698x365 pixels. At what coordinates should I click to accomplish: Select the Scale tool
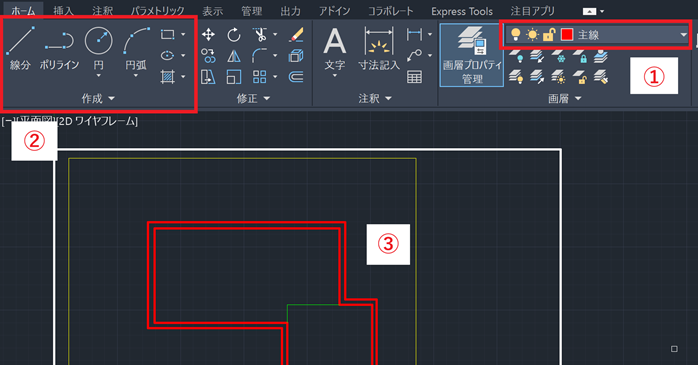[x=234, y=77]
